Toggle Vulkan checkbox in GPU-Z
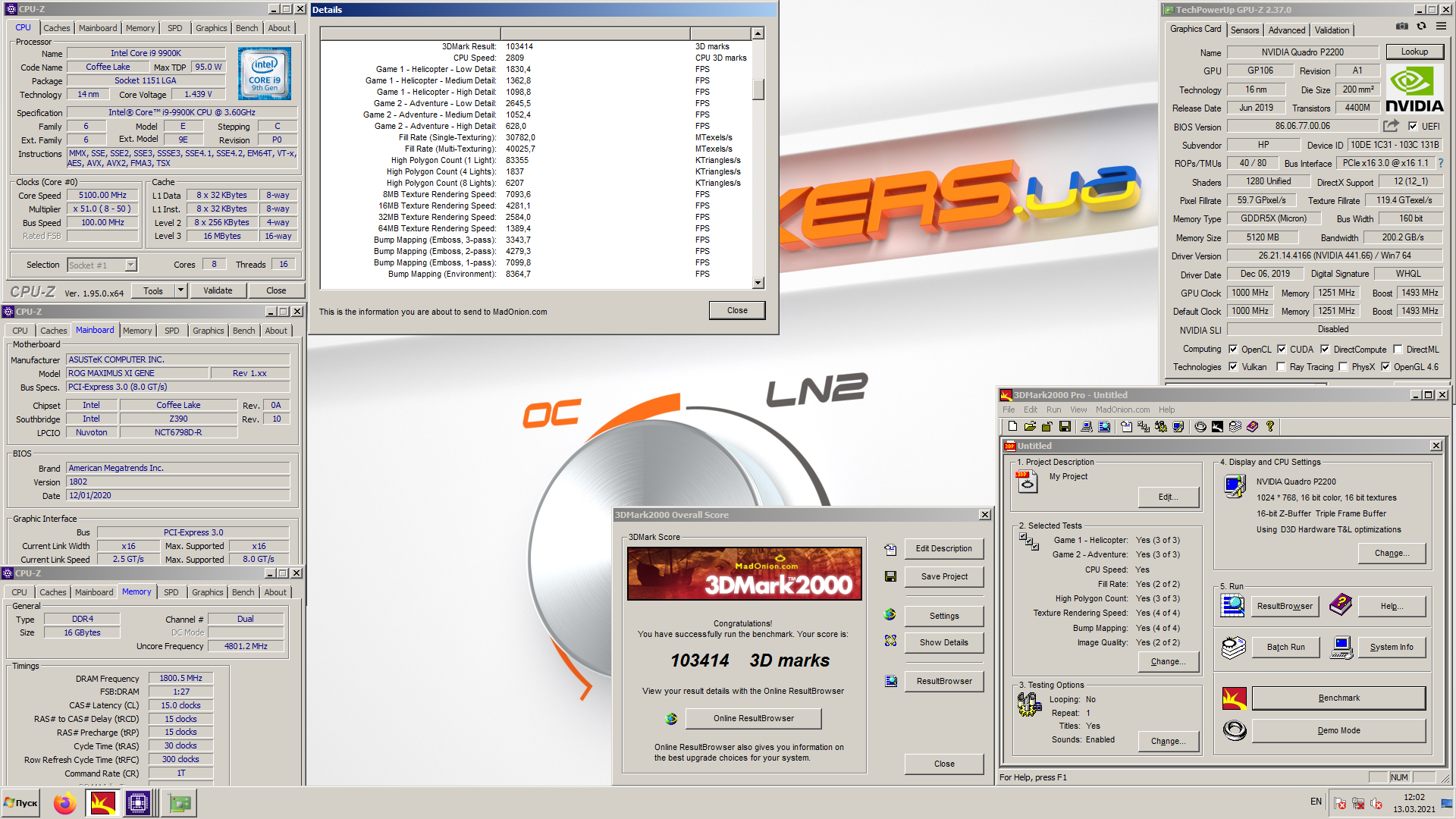Image resolution: width=1456 pixels, height=819 pixels. coord(1233,367)
